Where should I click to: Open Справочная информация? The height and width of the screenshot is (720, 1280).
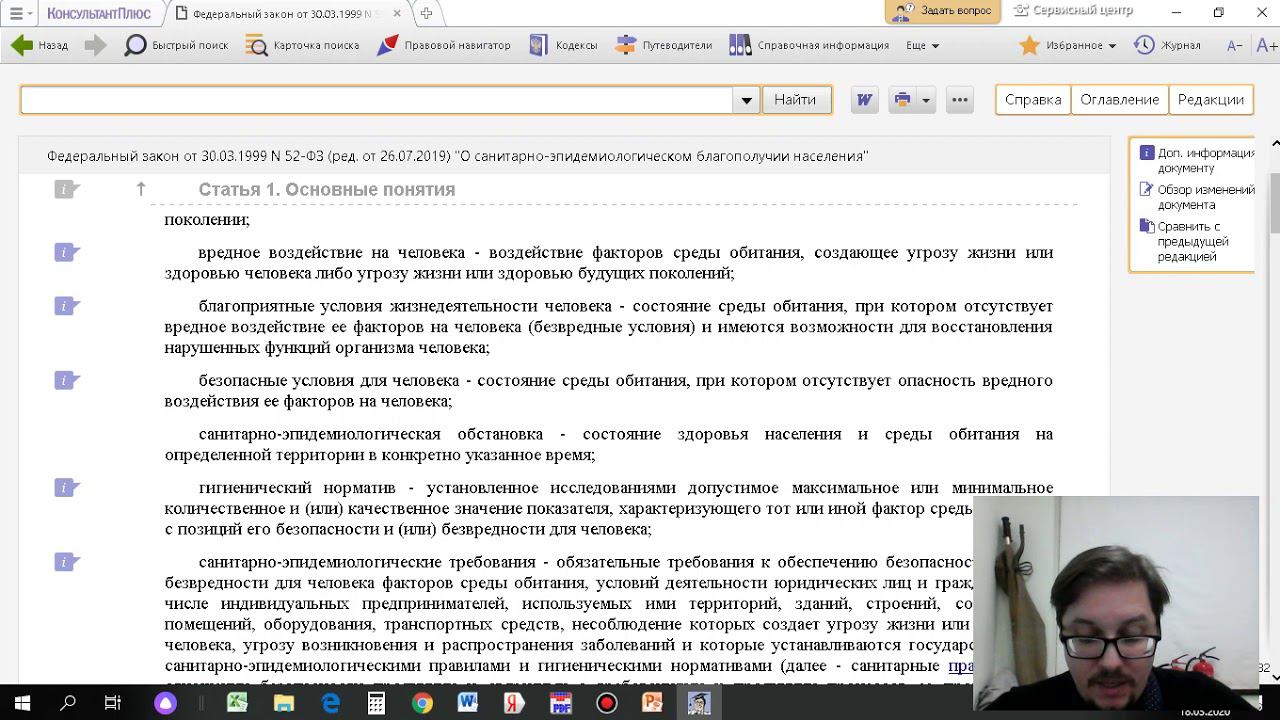tap(809, 45)
